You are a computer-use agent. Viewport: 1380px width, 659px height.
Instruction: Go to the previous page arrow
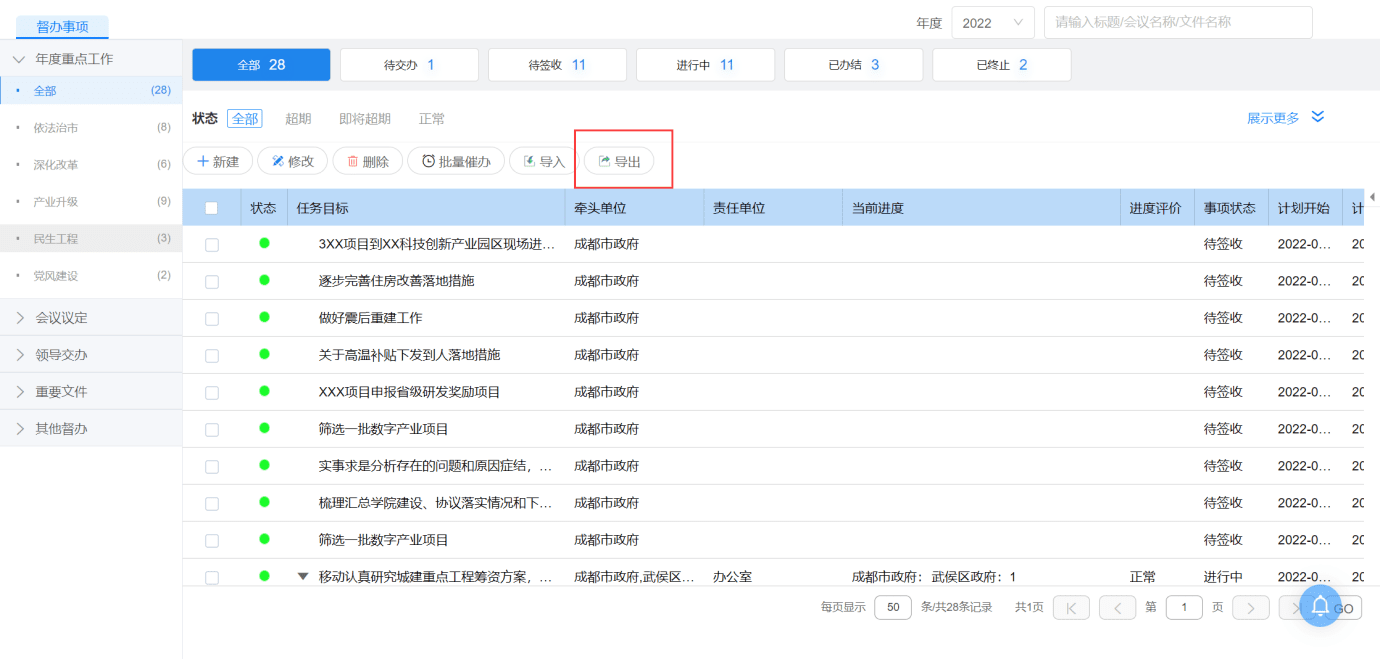pyautogui.click(x=1117, y=607)
